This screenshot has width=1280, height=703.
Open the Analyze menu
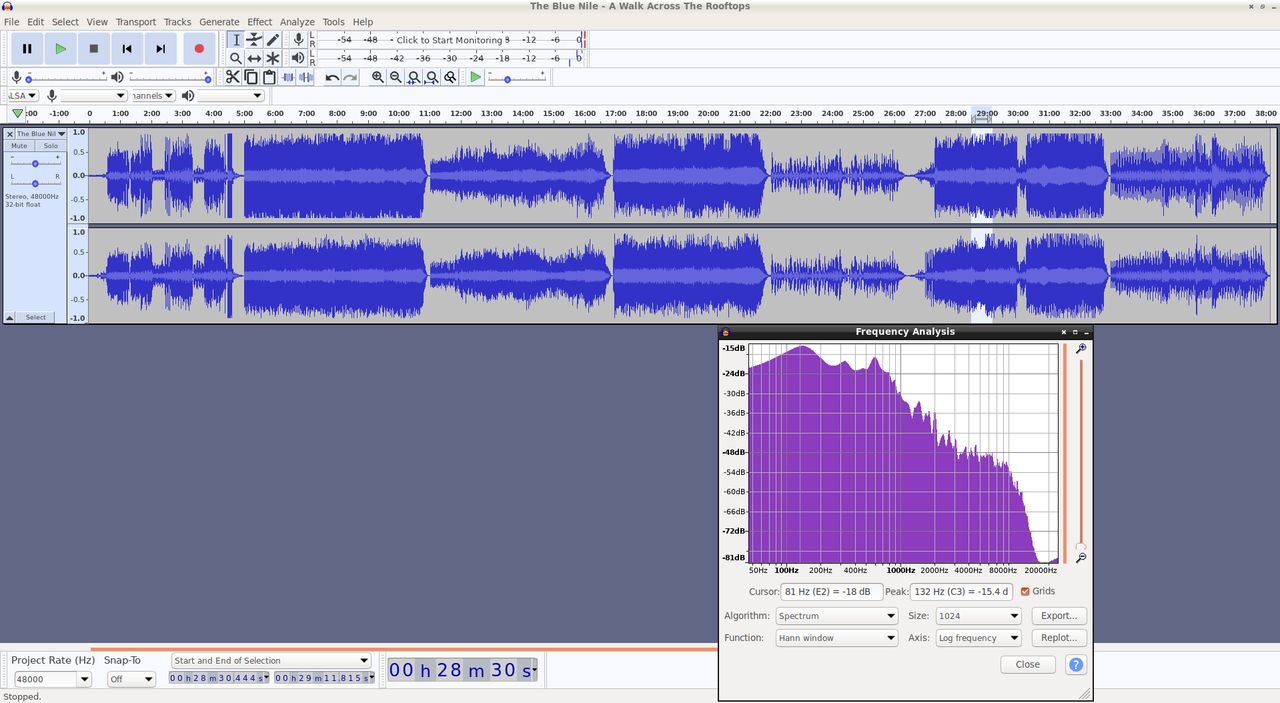297,22
